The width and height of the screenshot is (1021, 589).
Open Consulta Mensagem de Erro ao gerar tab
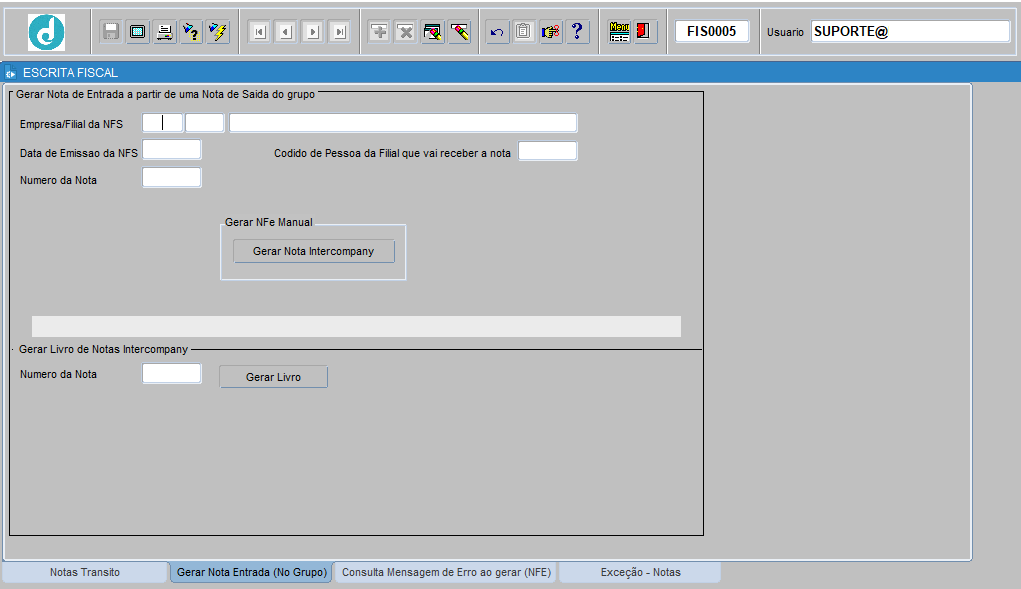coord(446,572)
